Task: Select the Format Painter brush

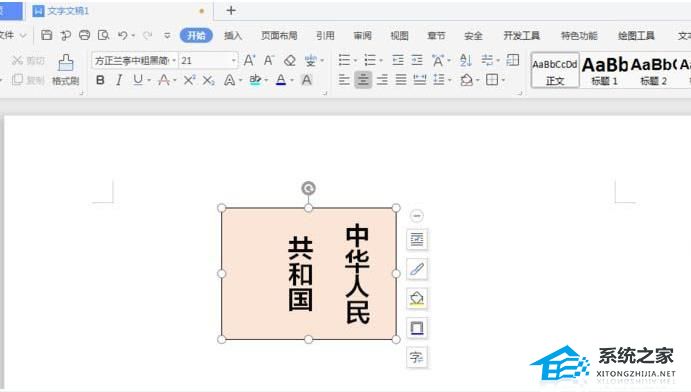Action: [x=65, y=70]
